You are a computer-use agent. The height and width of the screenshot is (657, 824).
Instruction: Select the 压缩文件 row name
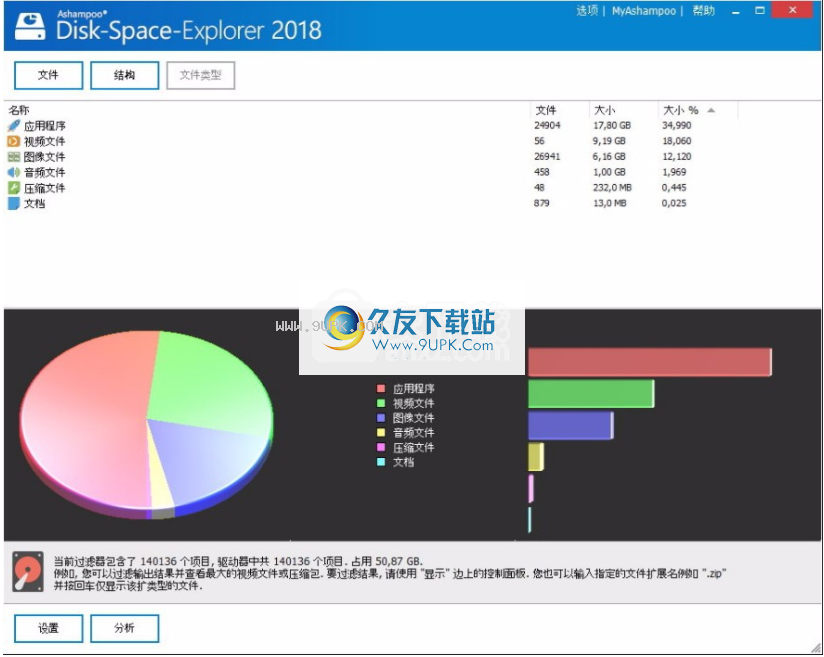tap(45, 188)
